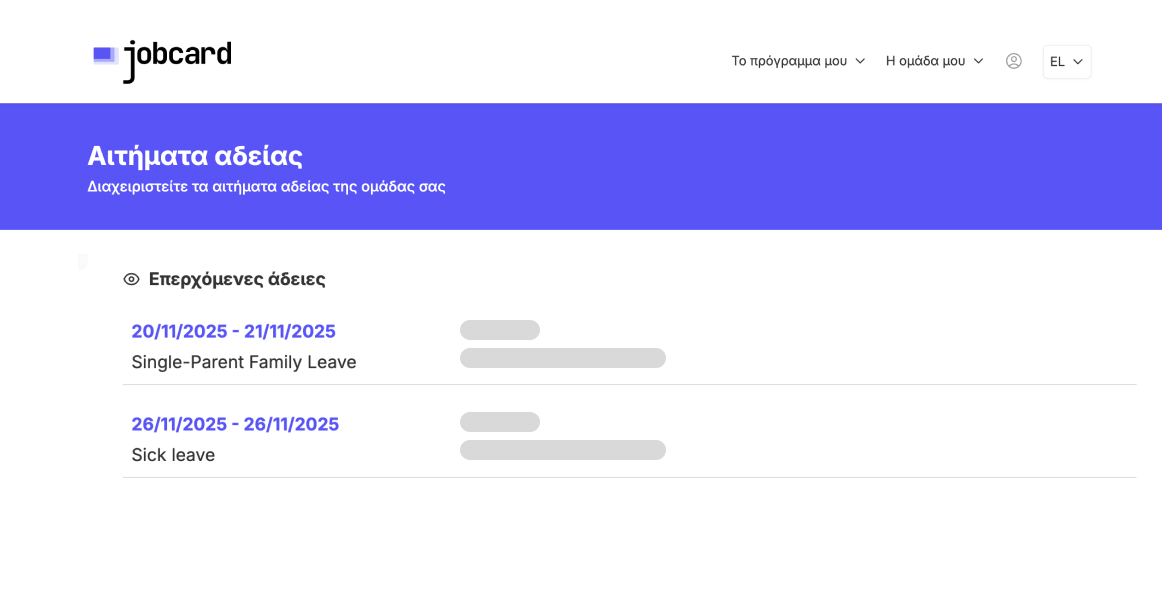Click the EL language label
Image resolution: width=1162 pixels, height=600 pixels.
tap(1057, 62)
